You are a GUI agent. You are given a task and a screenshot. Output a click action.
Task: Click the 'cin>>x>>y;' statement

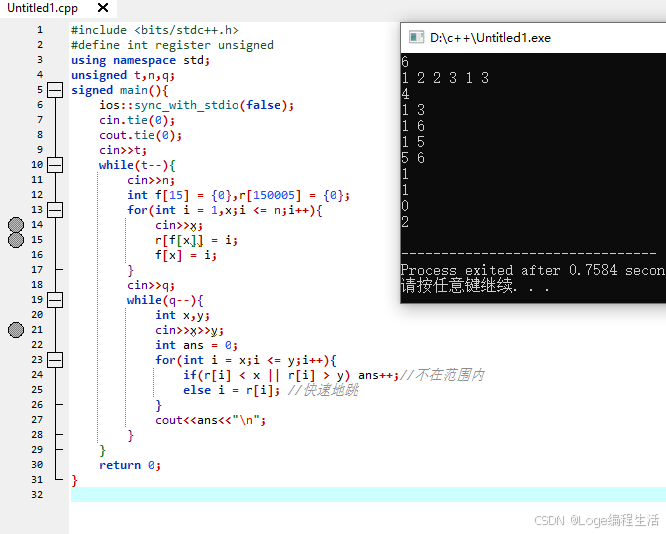coord(189,330)
